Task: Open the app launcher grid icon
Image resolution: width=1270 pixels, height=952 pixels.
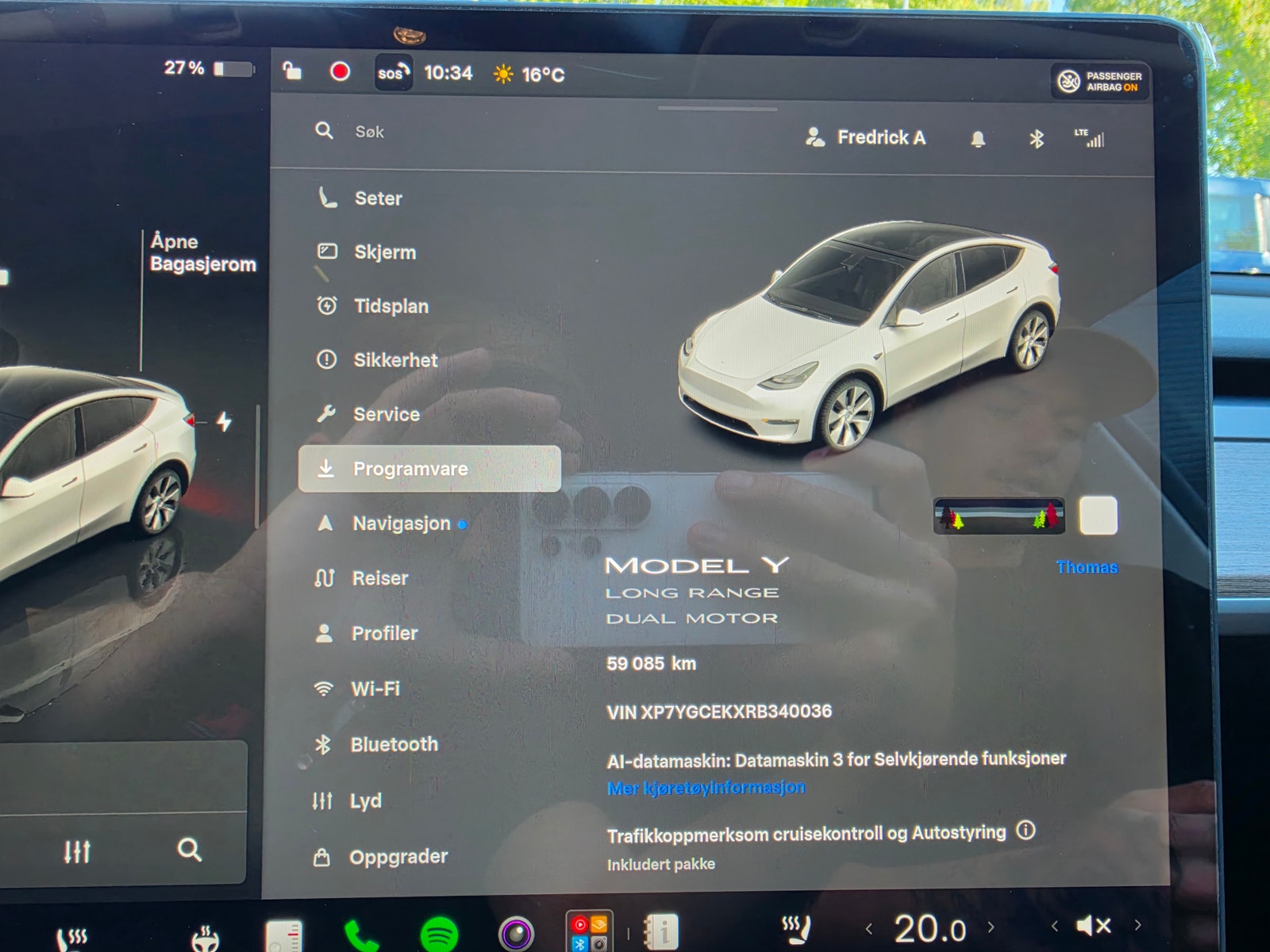Action: tap(589, 931)
